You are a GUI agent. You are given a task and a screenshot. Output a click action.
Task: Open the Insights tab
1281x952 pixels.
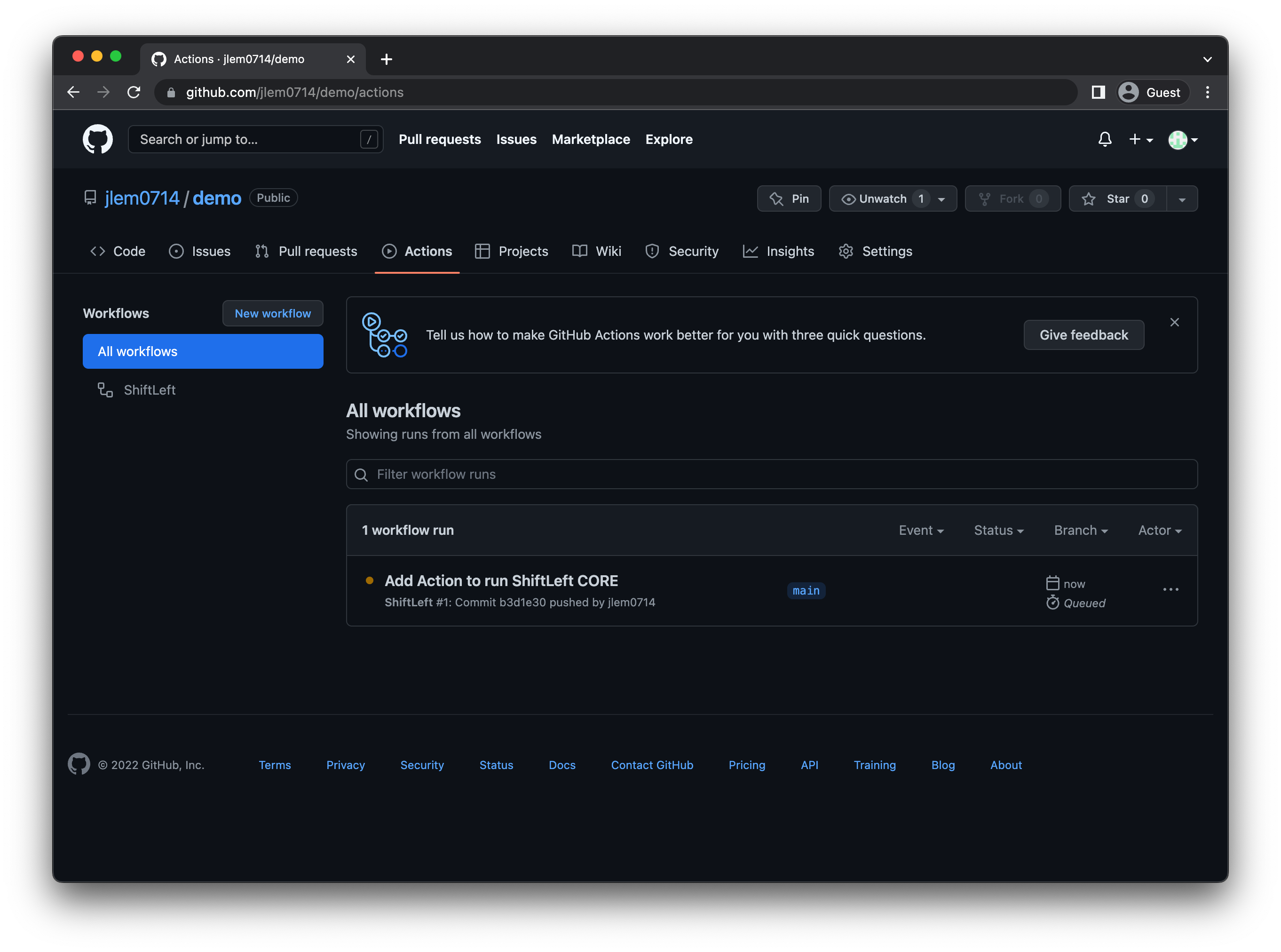[x=778, y=251]
